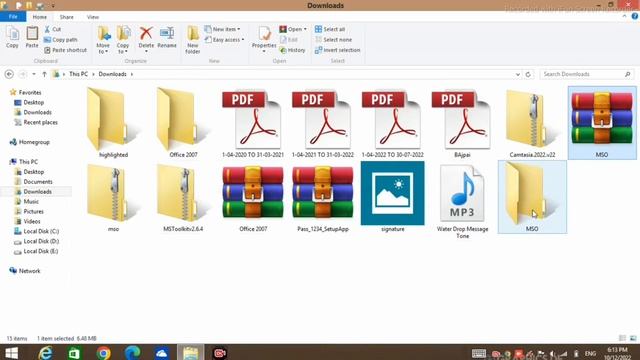This screenshot has width=640, height=360.
Task: Click the Paste ribbon icon
Action: (x=32, y=37)
